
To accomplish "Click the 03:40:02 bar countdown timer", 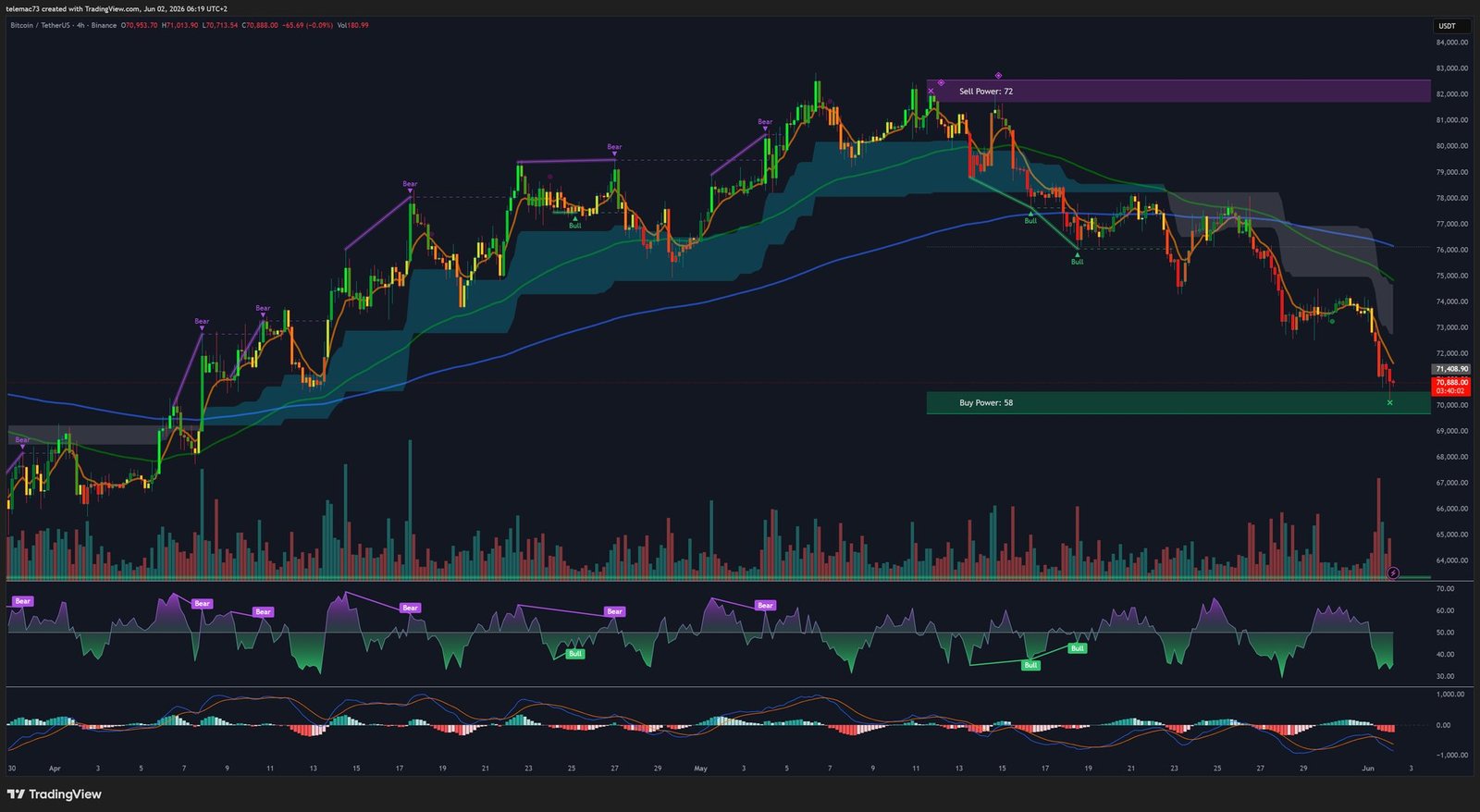I will click(x=1451, y=391).
